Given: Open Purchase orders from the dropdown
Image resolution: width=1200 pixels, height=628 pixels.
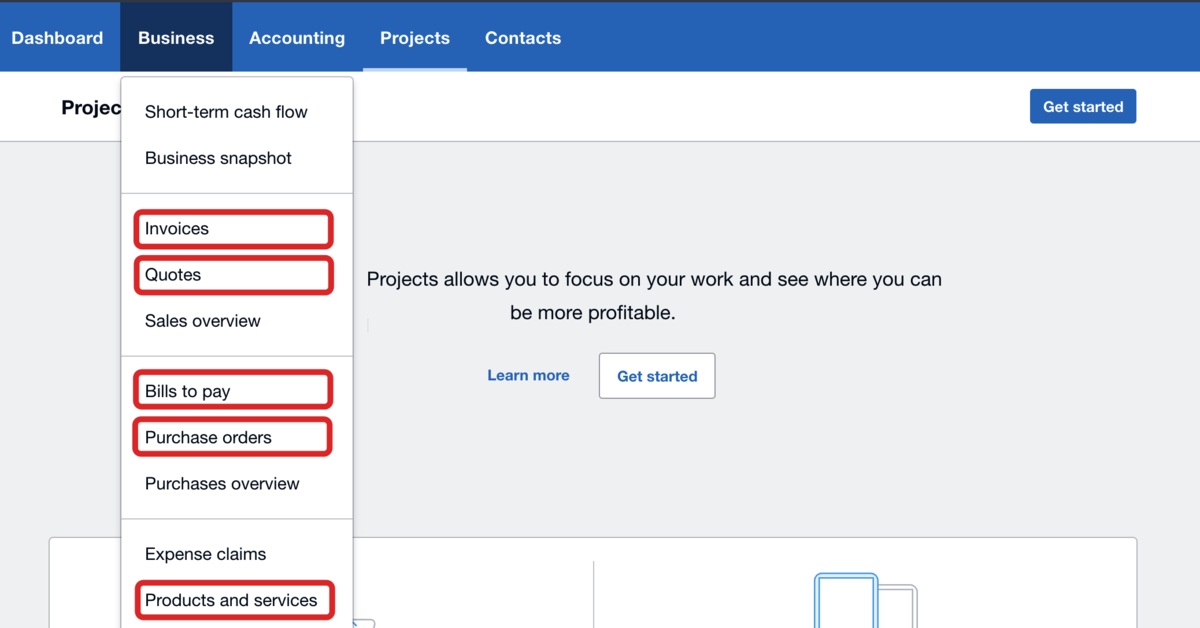Looking at the screenshot, I should pos(237,437).
